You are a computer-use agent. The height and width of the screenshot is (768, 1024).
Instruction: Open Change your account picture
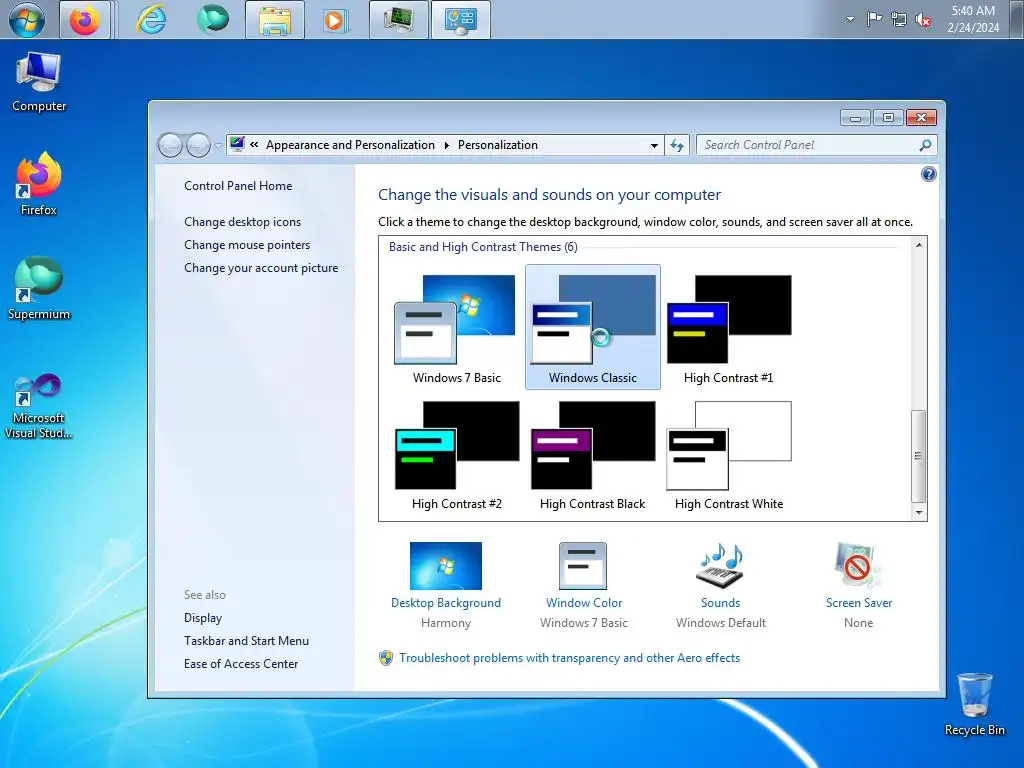click(261, 268)
